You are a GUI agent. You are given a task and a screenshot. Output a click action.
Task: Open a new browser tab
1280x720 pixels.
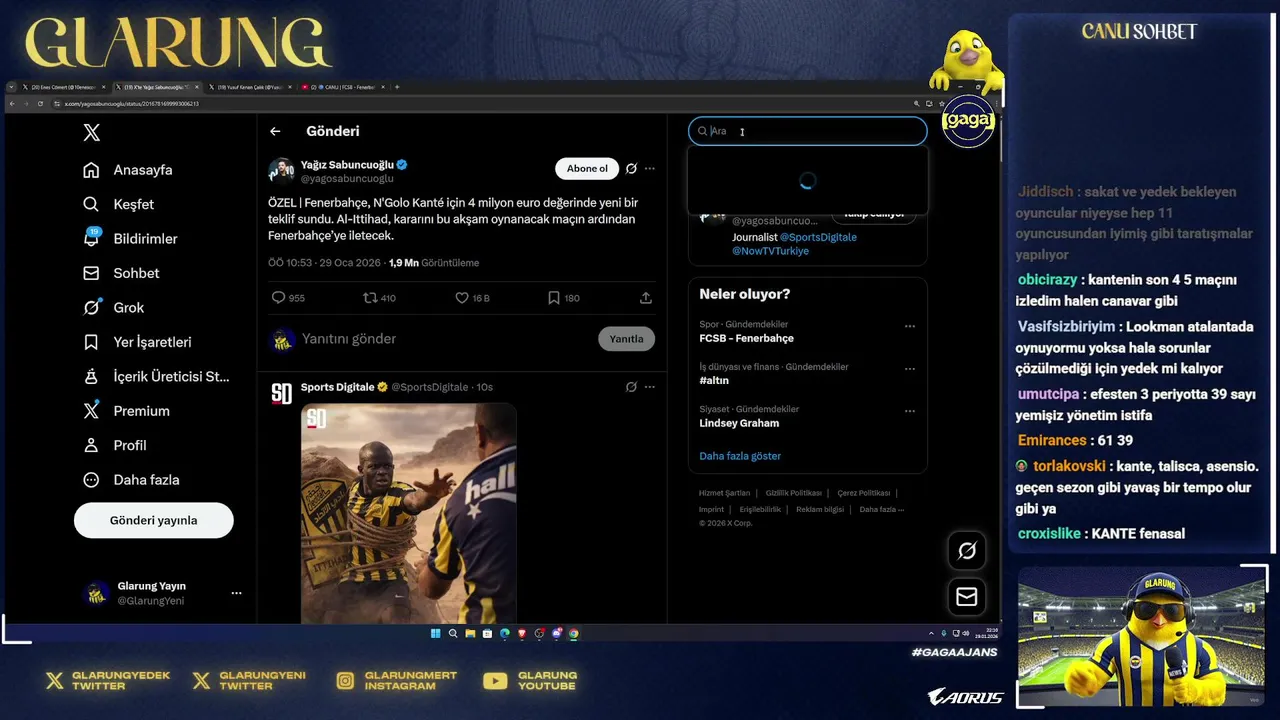[397, 87]
